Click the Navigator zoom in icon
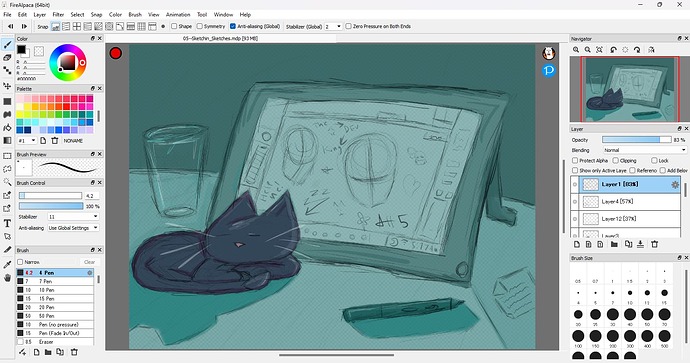 click(576, 50)
